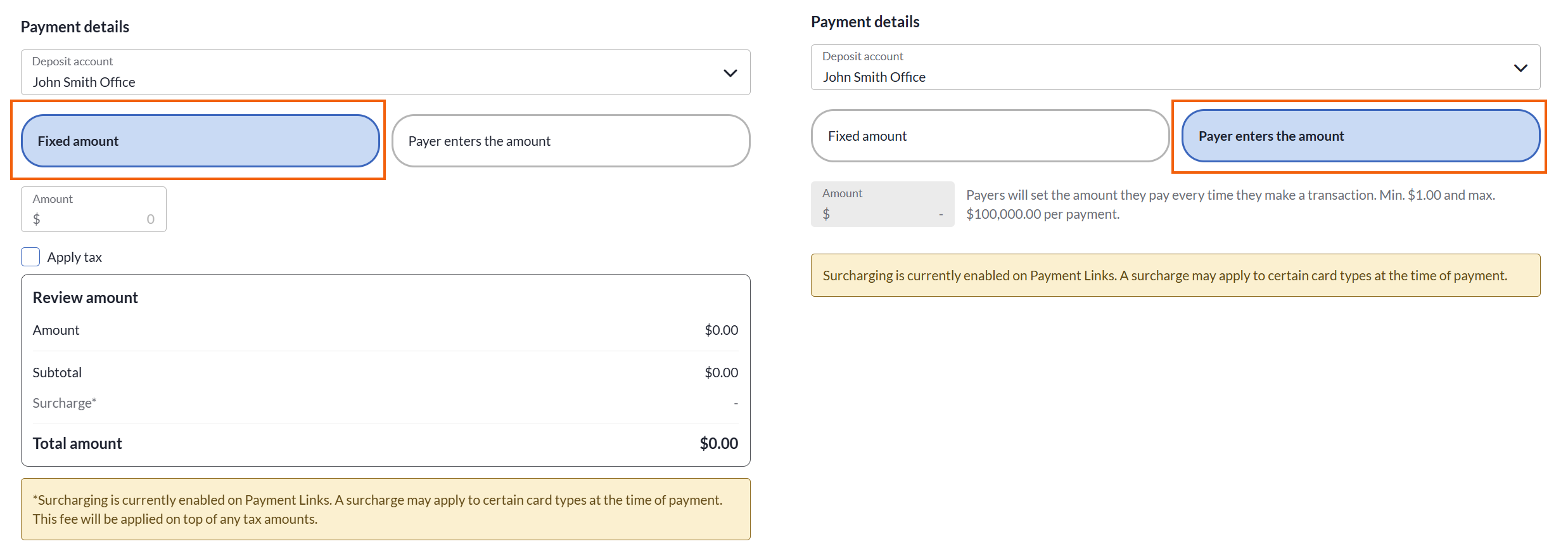Click the left surcharging notice banner
Screen dimensions: 1568x558
coord(385,509)
